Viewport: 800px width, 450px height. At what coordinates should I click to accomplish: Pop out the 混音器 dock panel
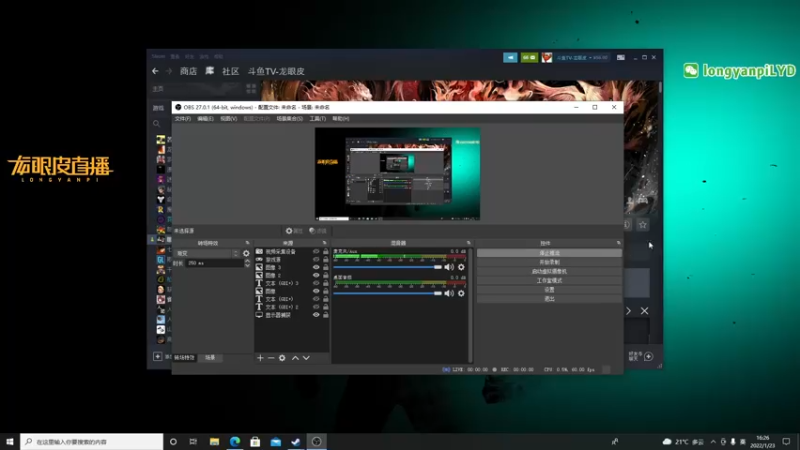[x=468, y=243]
